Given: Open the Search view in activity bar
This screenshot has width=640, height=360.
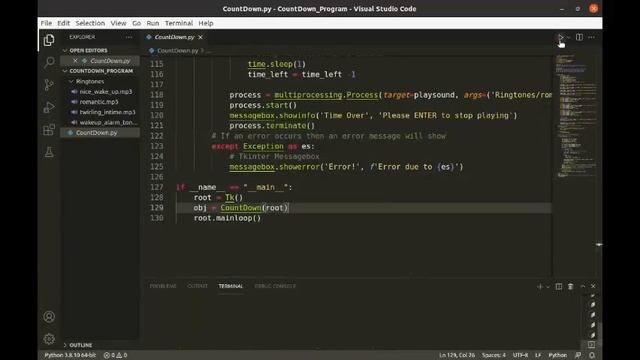Looking at the screenshot, I should tap(49, 62).
